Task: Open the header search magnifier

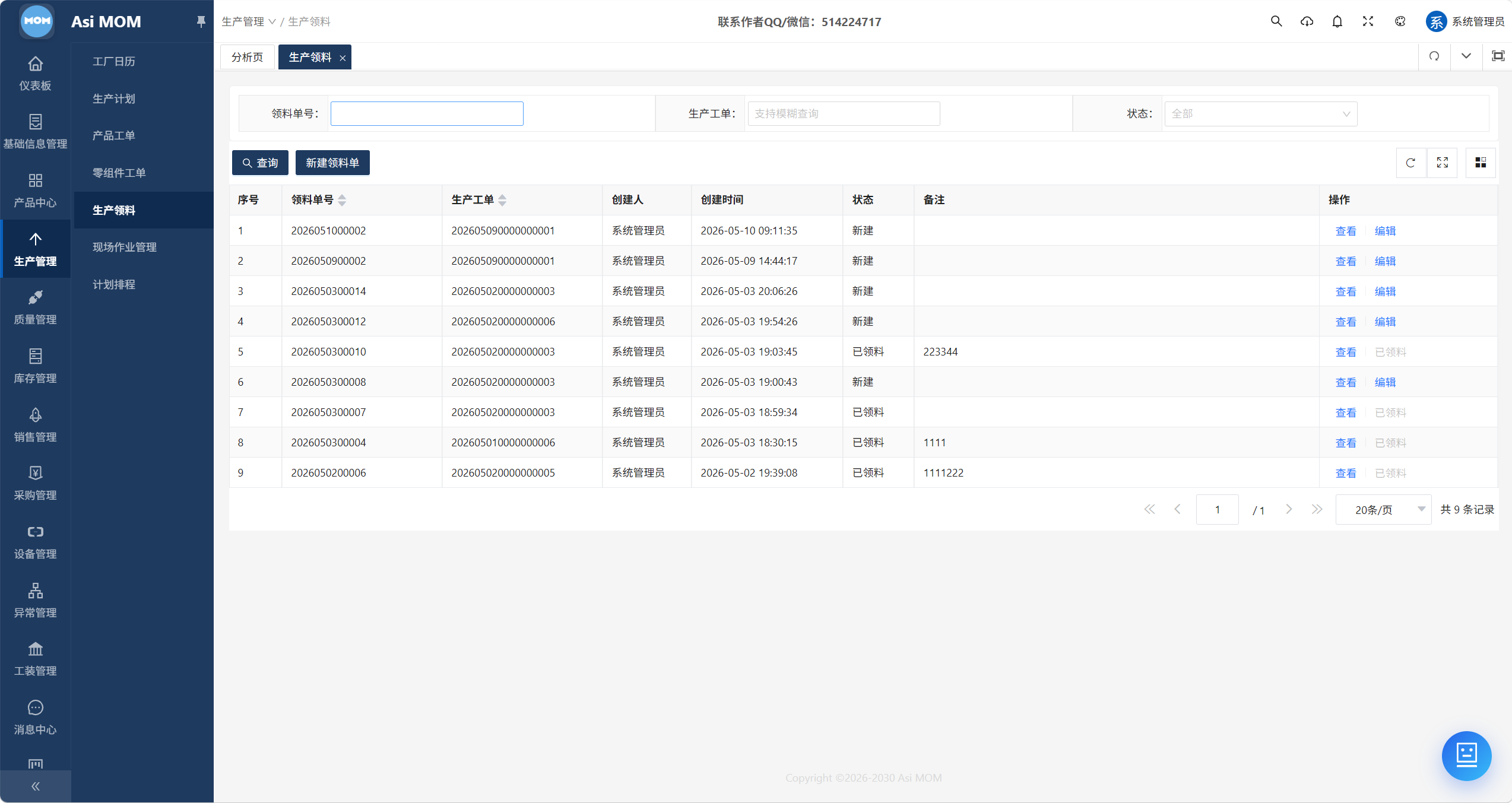Action: (x=1276, y=21)
